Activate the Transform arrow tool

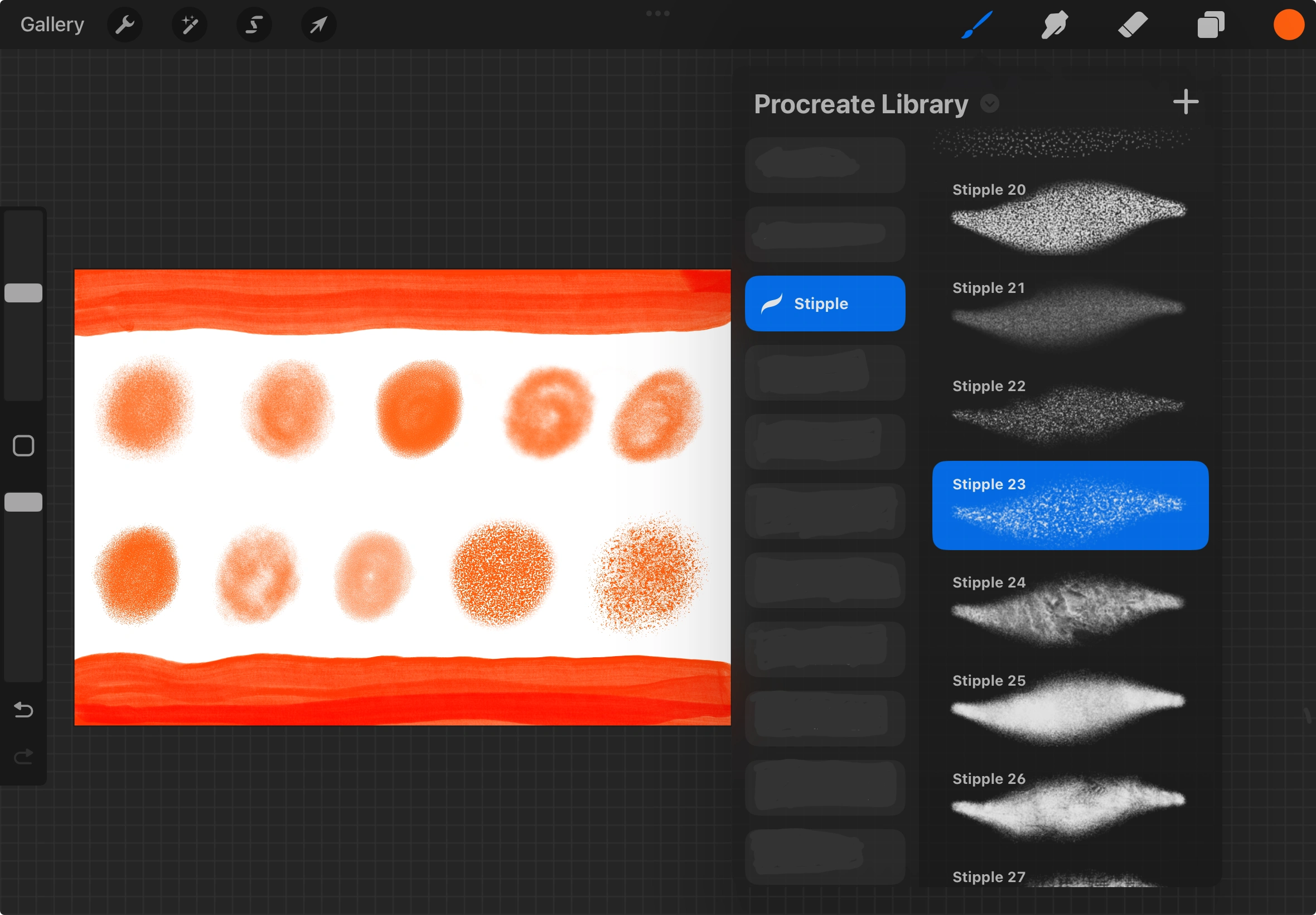point(318,25)
